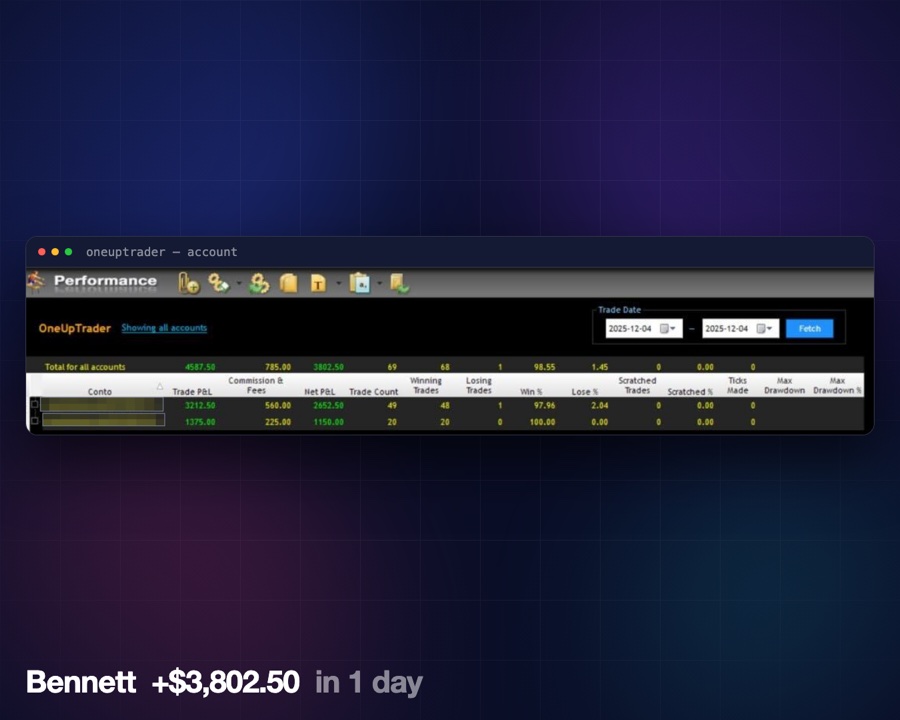
Task: Click the Performance window title text
Action: click(105, 281)
